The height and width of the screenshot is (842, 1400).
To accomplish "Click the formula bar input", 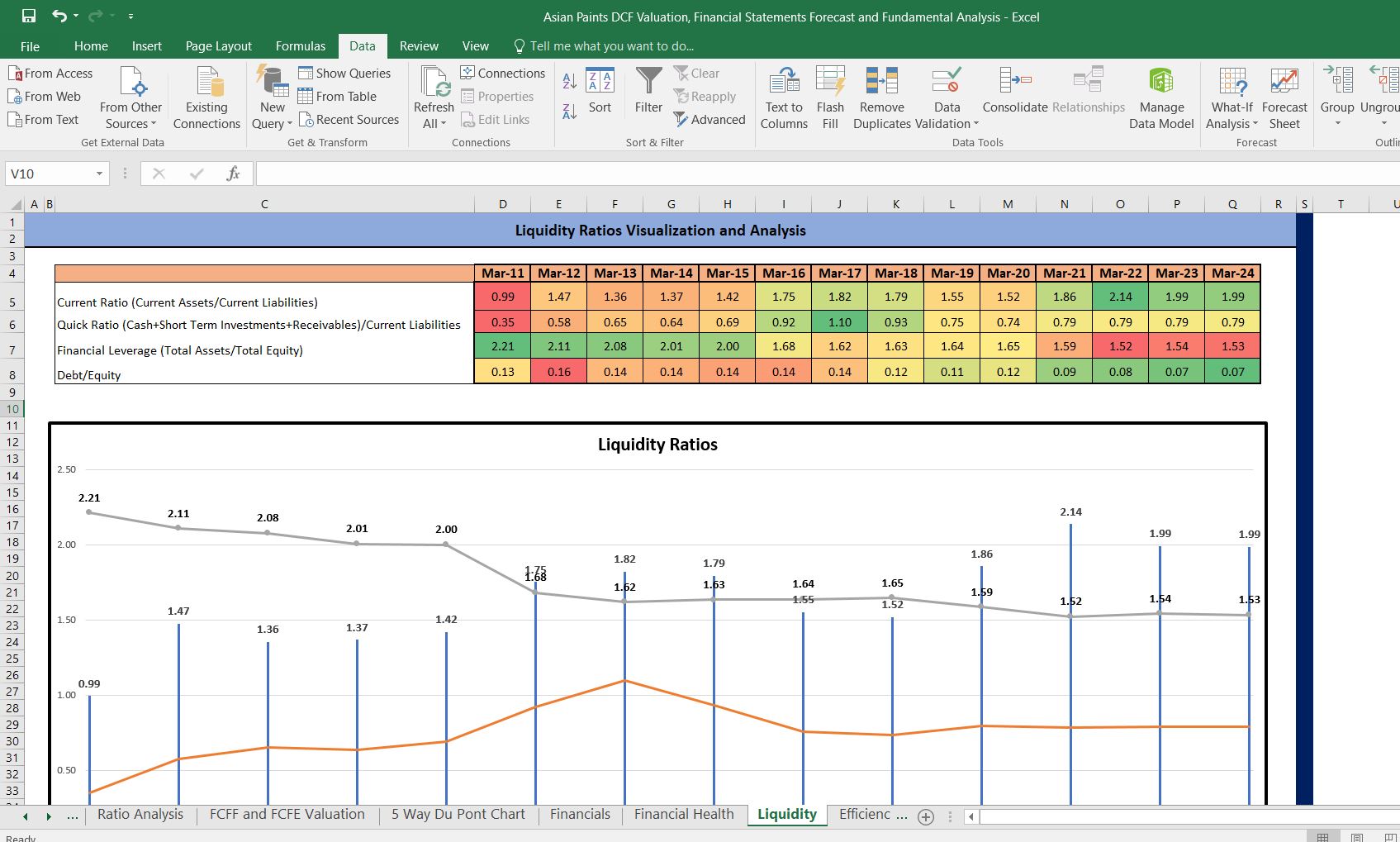I will pyautogui.click(x=826, y=174).
